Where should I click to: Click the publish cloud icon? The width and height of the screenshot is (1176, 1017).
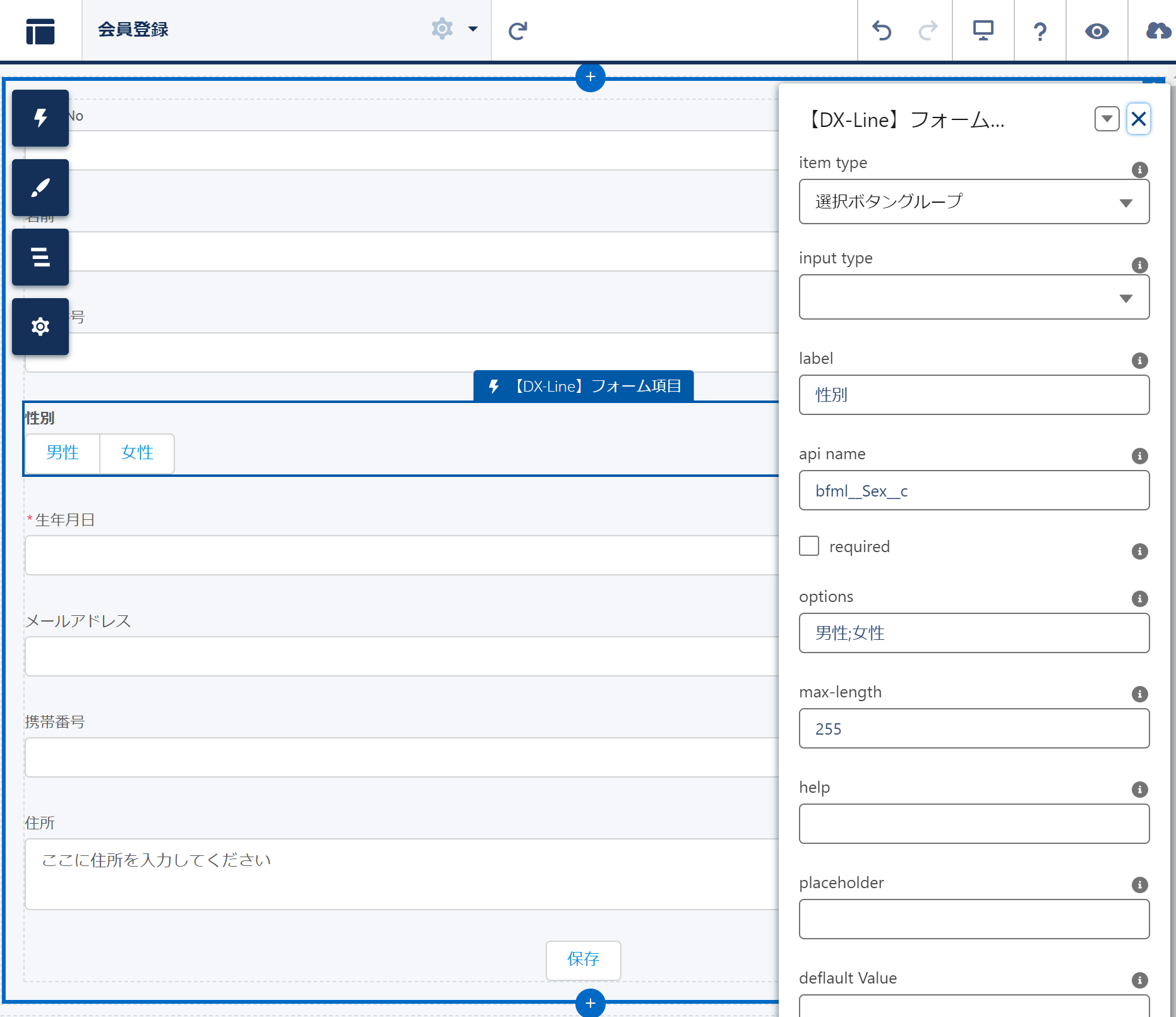[x=1158, y=30]
